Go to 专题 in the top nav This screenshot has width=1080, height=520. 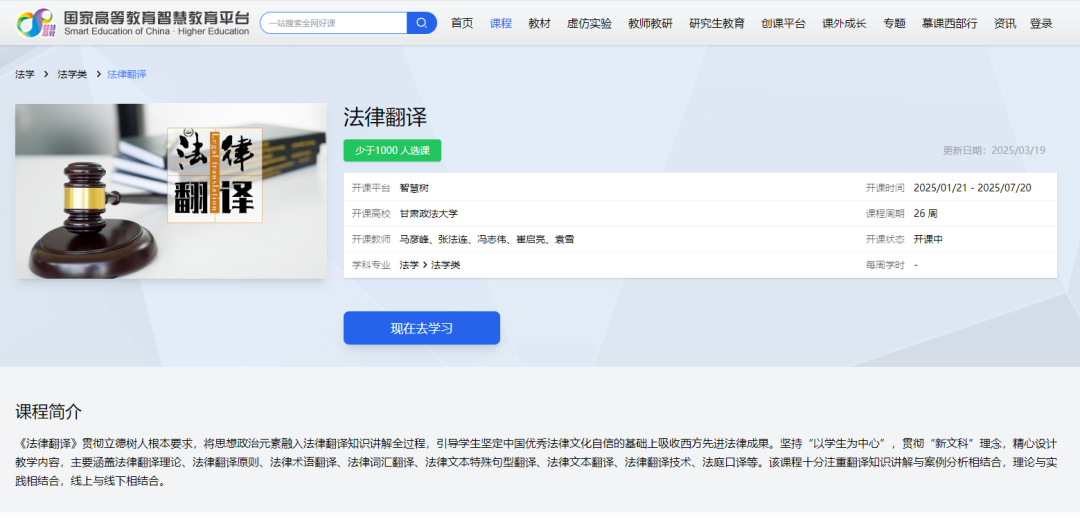pos(894,23)
